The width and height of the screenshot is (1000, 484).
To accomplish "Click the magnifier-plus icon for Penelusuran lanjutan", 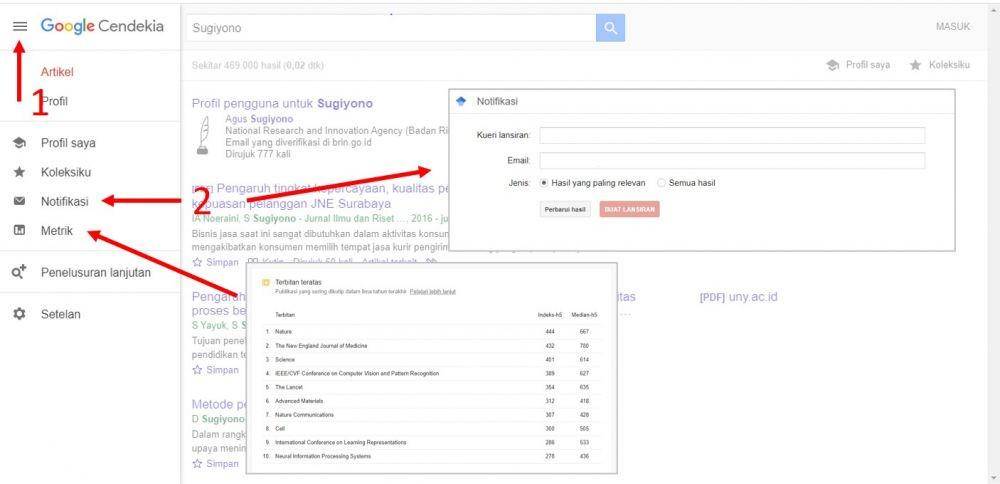I will [20, 272].
